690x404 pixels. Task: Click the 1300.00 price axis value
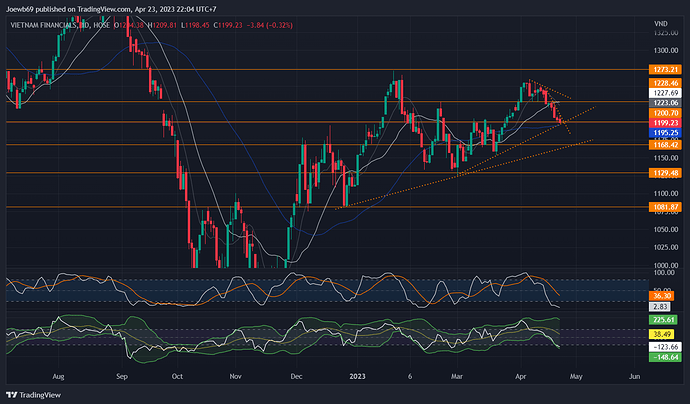click(665, 51)
